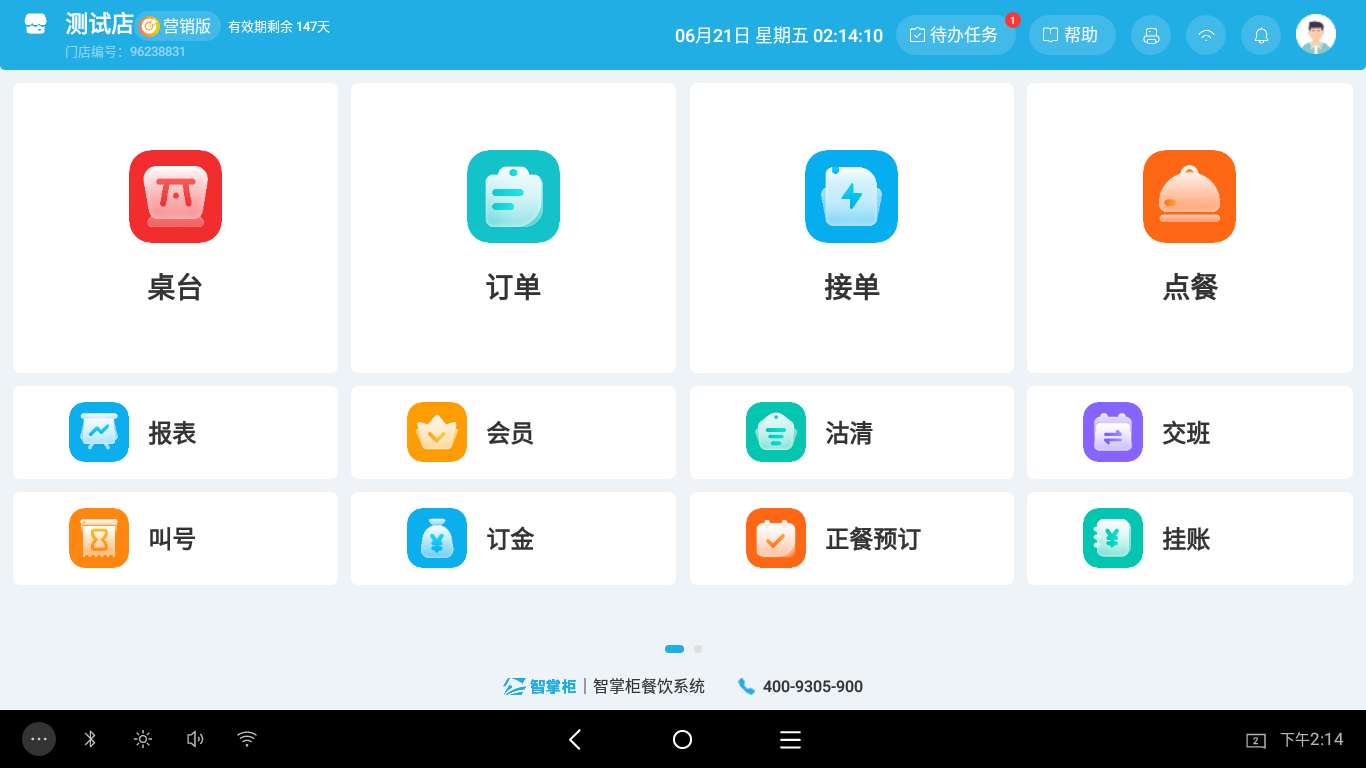
Task: Click the 沽清 label text
Action: pos(849,433)
